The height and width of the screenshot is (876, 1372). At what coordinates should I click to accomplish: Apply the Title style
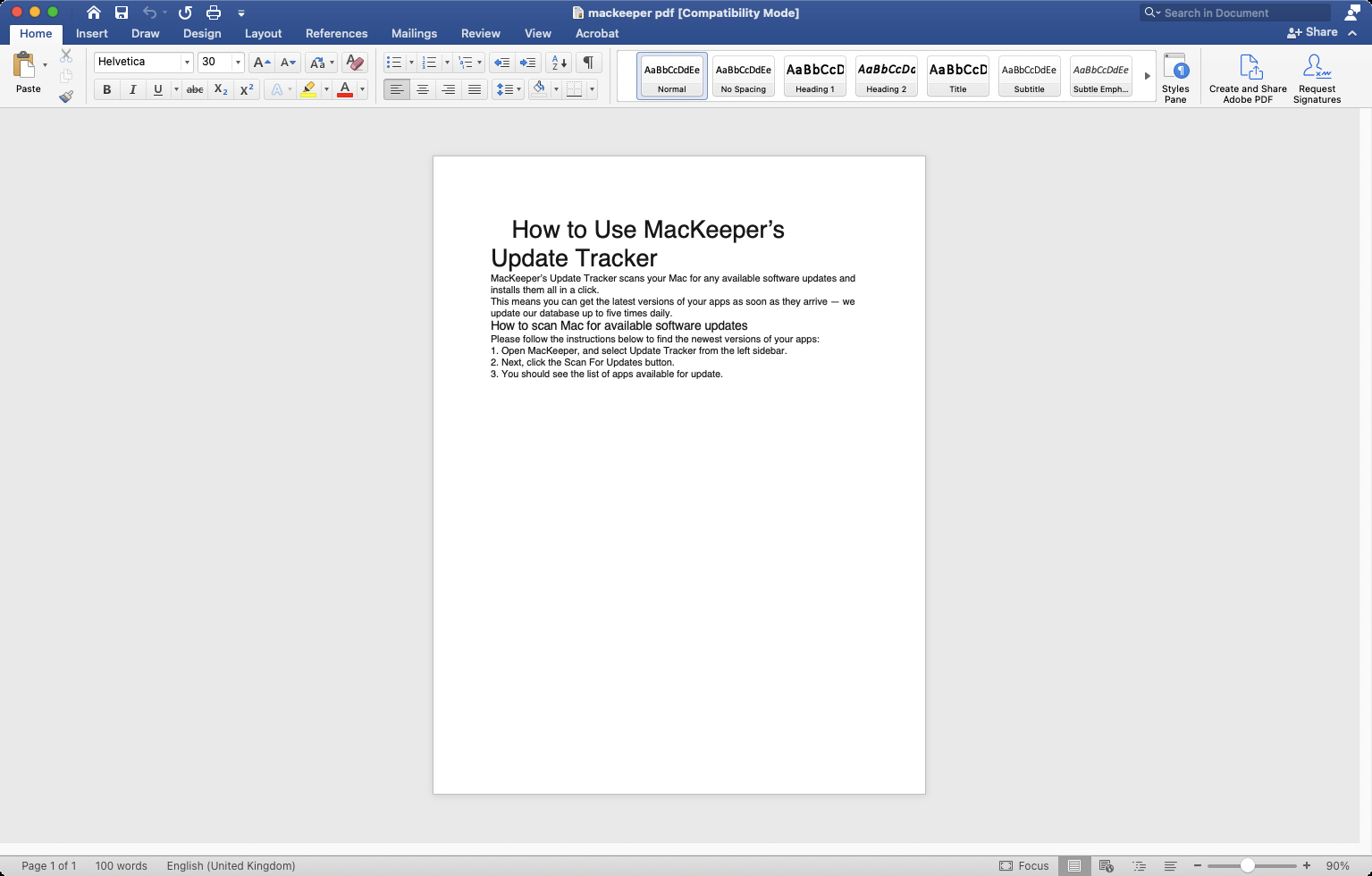click(958, 76)
